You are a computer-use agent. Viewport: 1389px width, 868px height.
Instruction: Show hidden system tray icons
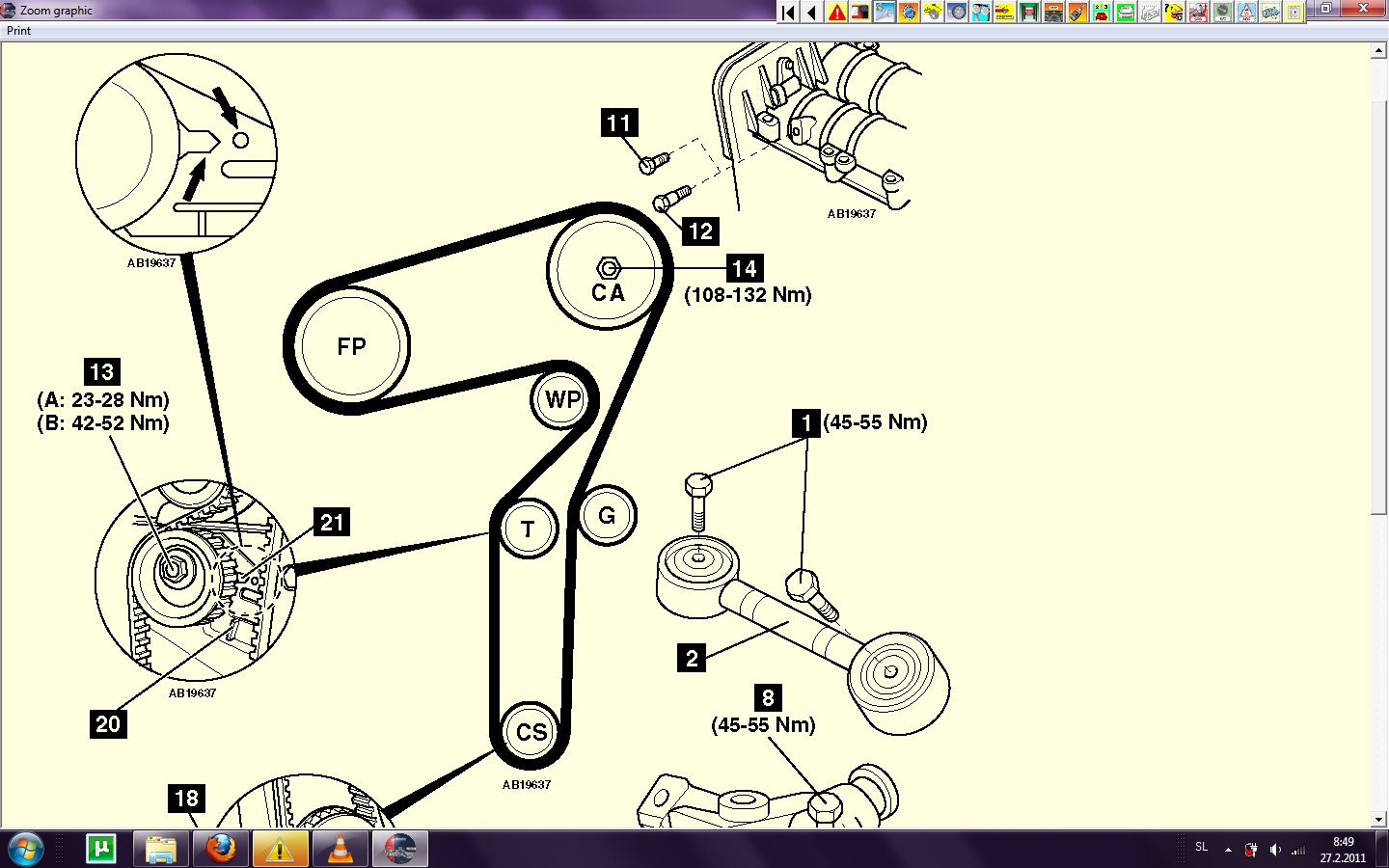[1228, 850]
